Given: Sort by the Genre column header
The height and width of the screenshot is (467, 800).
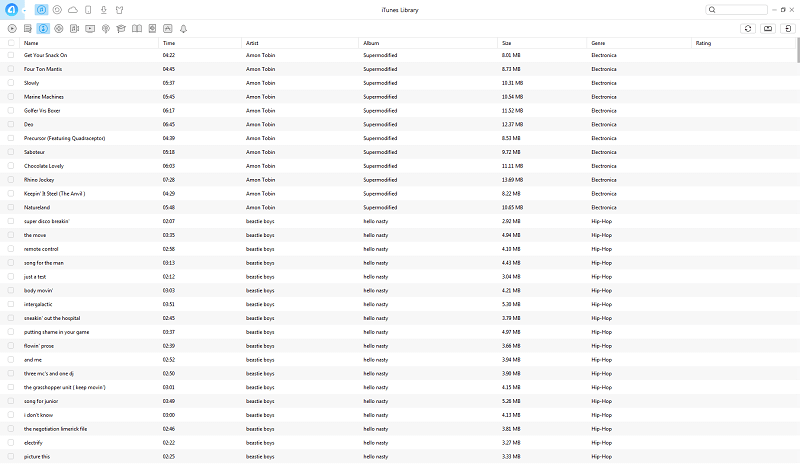Looking at the screenshot, I should coord(639,43).
